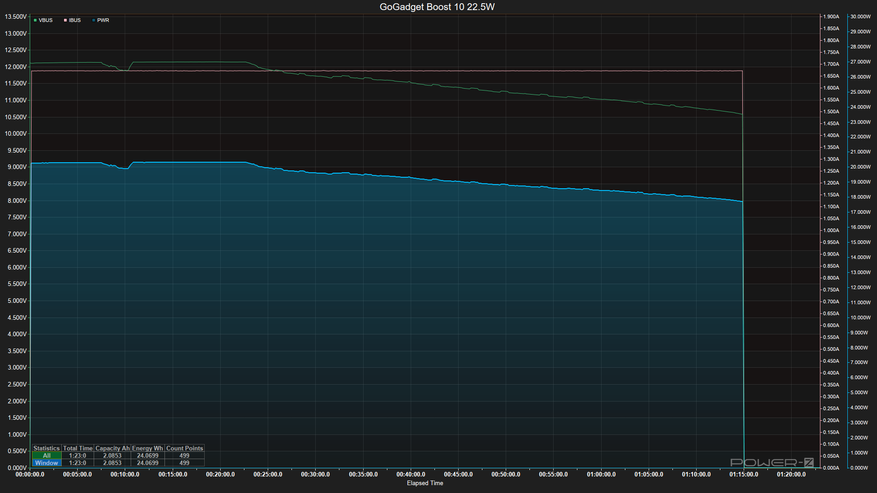The image size is (877, 493).
Task: Click the 9.000V voltage axis label
Action: (x=16, y=167)
